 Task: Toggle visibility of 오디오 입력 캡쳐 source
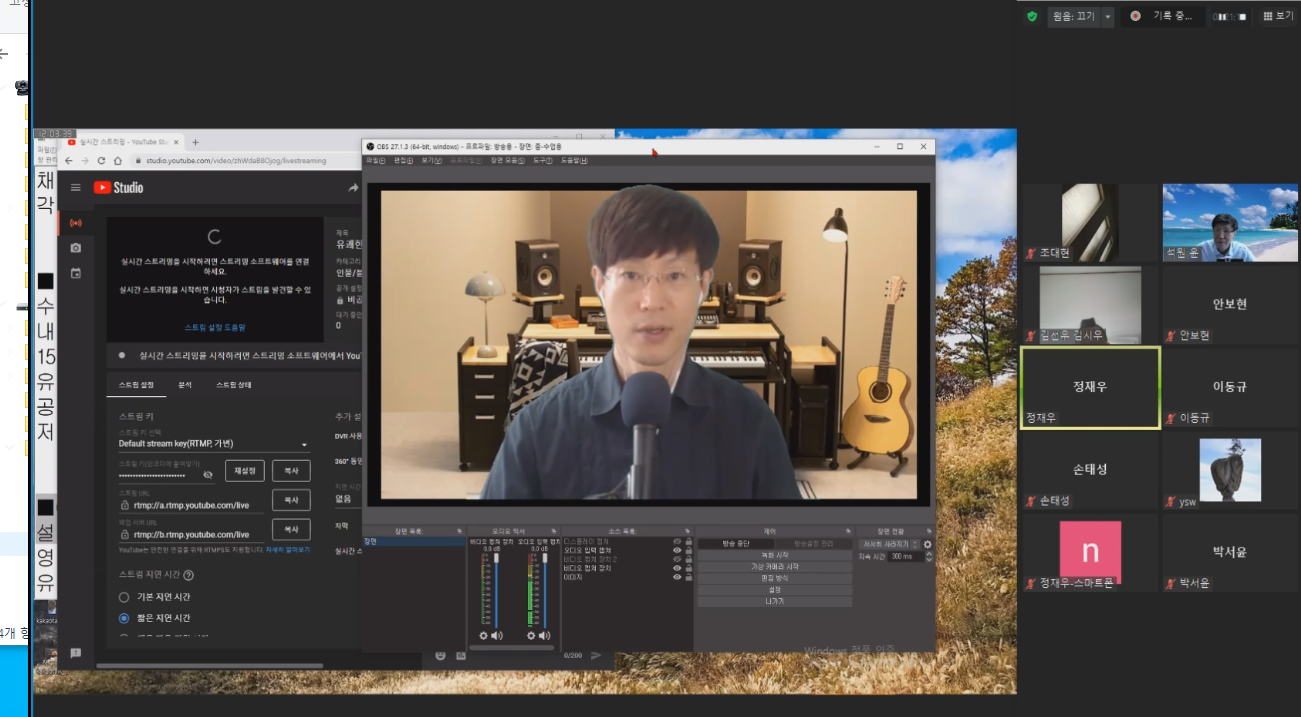677,550
